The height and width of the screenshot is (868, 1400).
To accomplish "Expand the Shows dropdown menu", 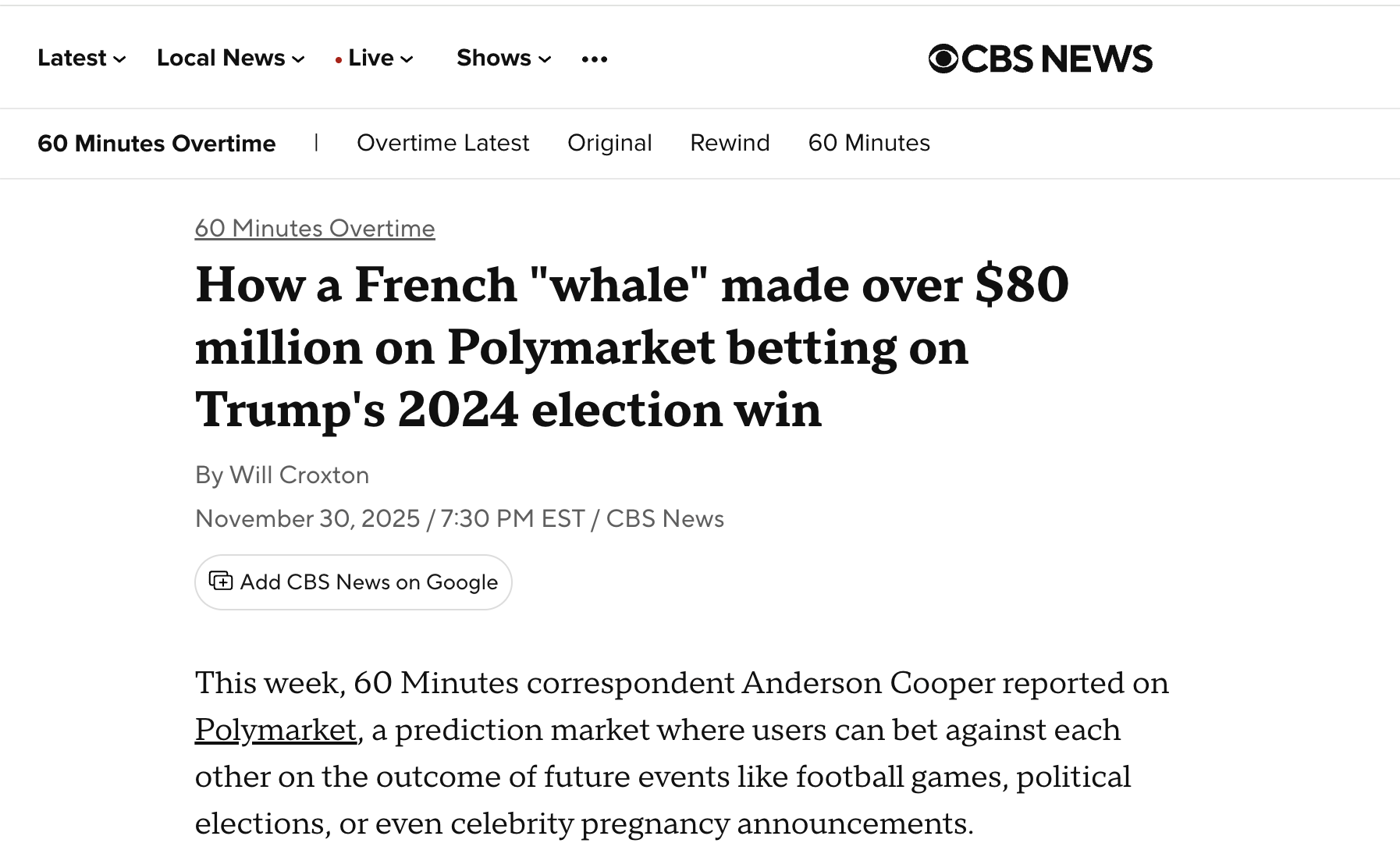I will 503,59.
